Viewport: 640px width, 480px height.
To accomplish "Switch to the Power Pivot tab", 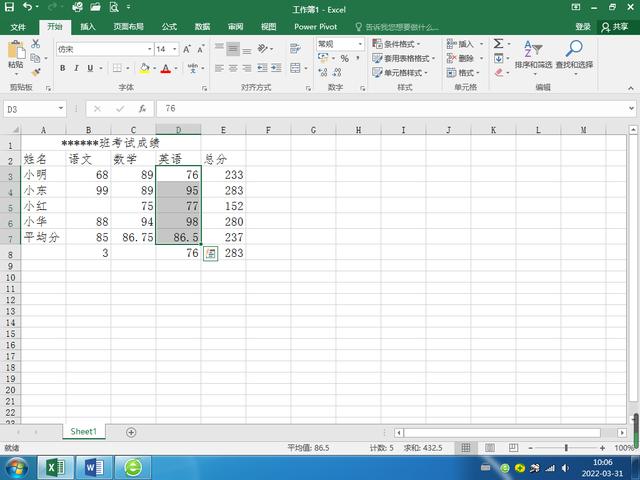I will coord(316,27).
